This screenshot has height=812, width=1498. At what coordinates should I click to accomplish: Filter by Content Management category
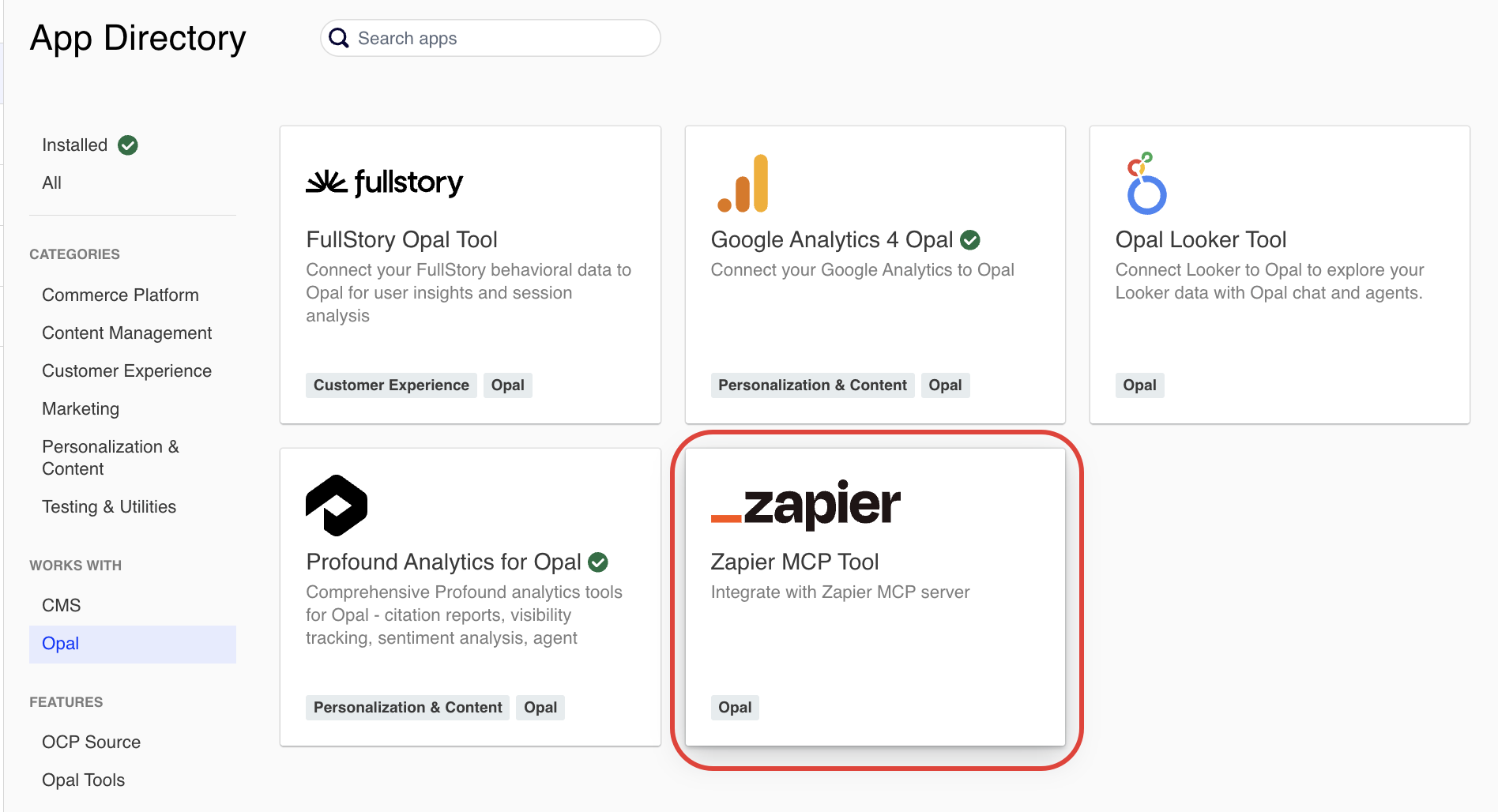click(126, 333)
